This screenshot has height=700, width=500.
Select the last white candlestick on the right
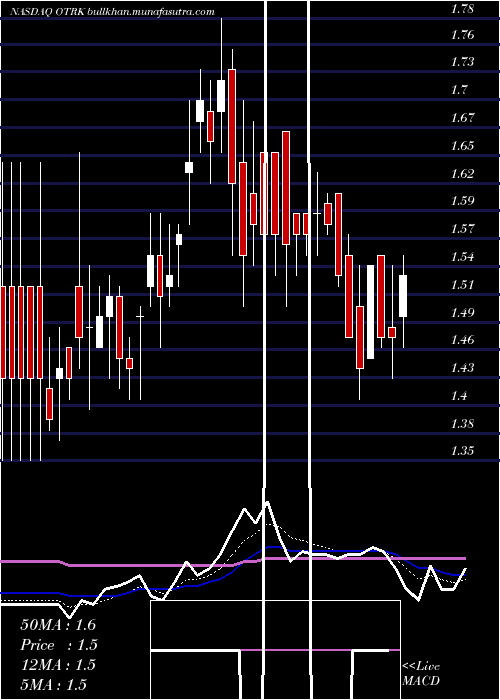tap(403, 296)
